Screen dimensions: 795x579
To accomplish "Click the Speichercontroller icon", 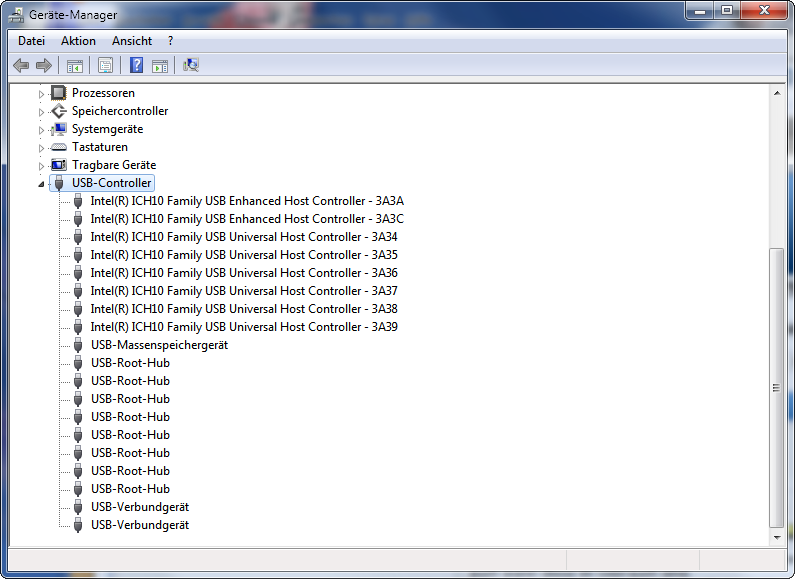I will (59, 111).
